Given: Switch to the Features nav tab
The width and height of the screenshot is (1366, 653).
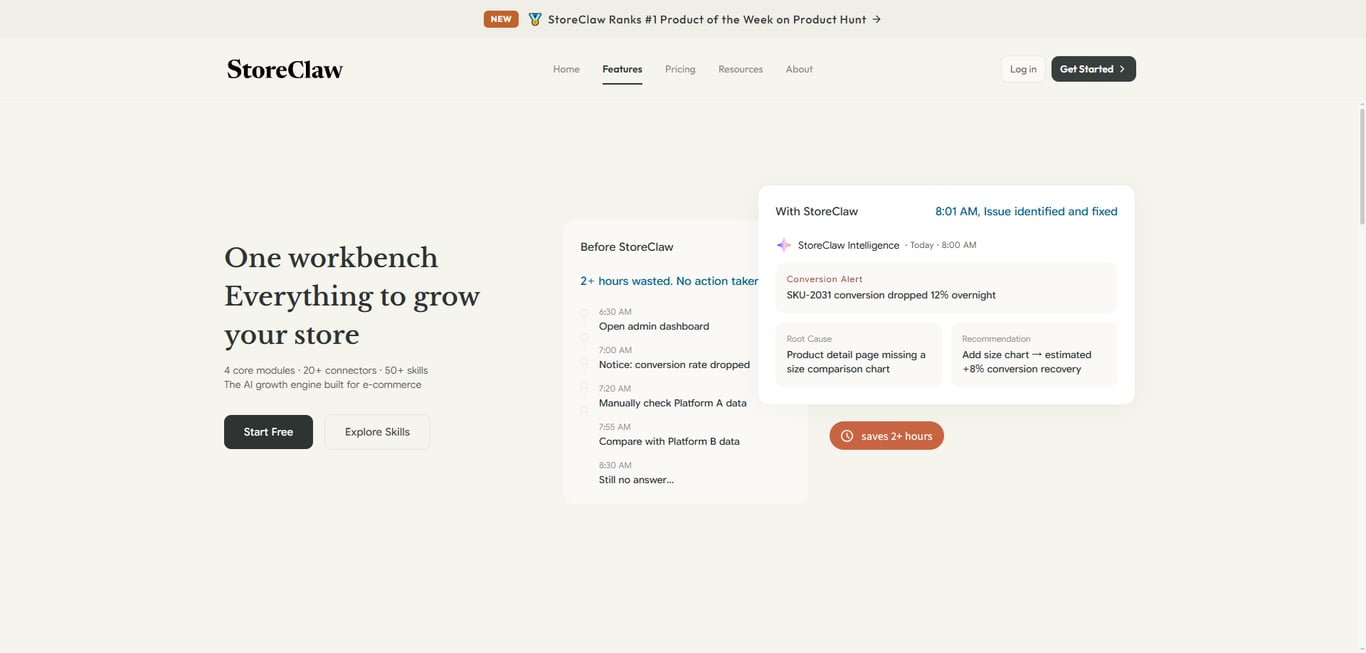Looking at the screenshot, I should pyautogui.click(x=622, y=69).
